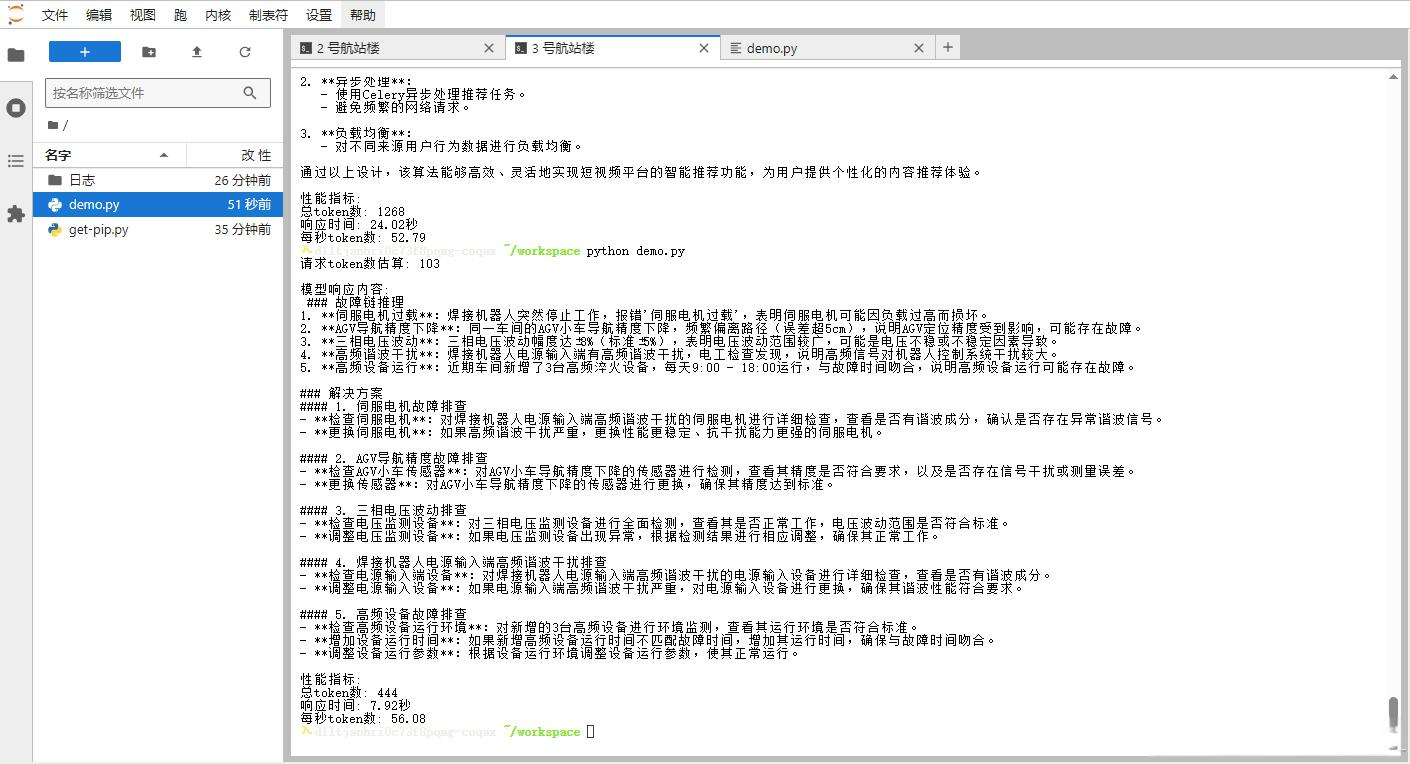Open the file browser sidebar icon
The width and height of the screenshot is (1410, 764).
coord(16,55)
